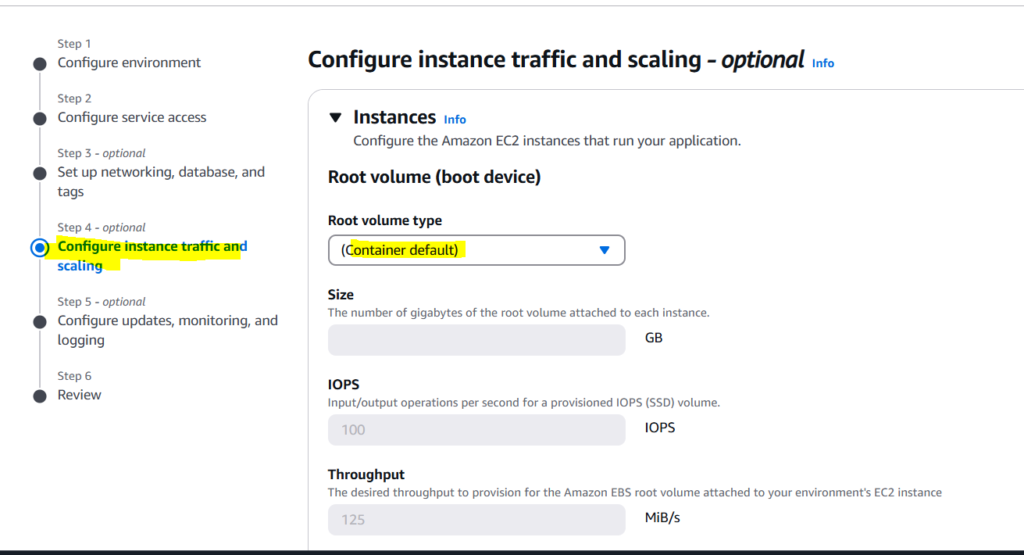Click the IOPS input field
Viewport: 1024px width, 555px height.
tap(476, 430)
